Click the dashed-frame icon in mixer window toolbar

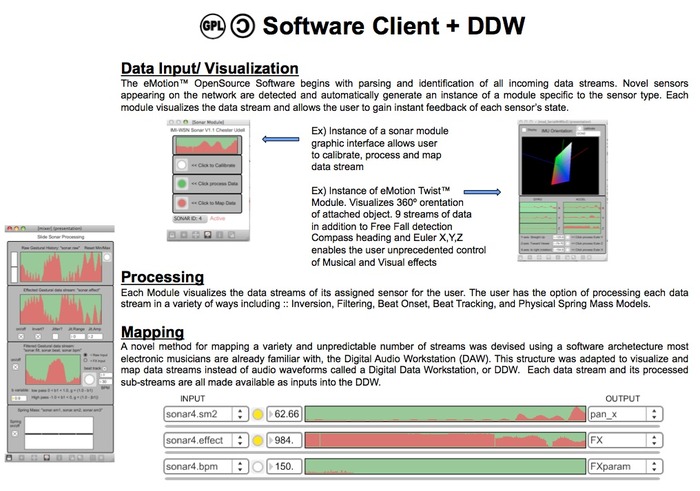[34, 458]
